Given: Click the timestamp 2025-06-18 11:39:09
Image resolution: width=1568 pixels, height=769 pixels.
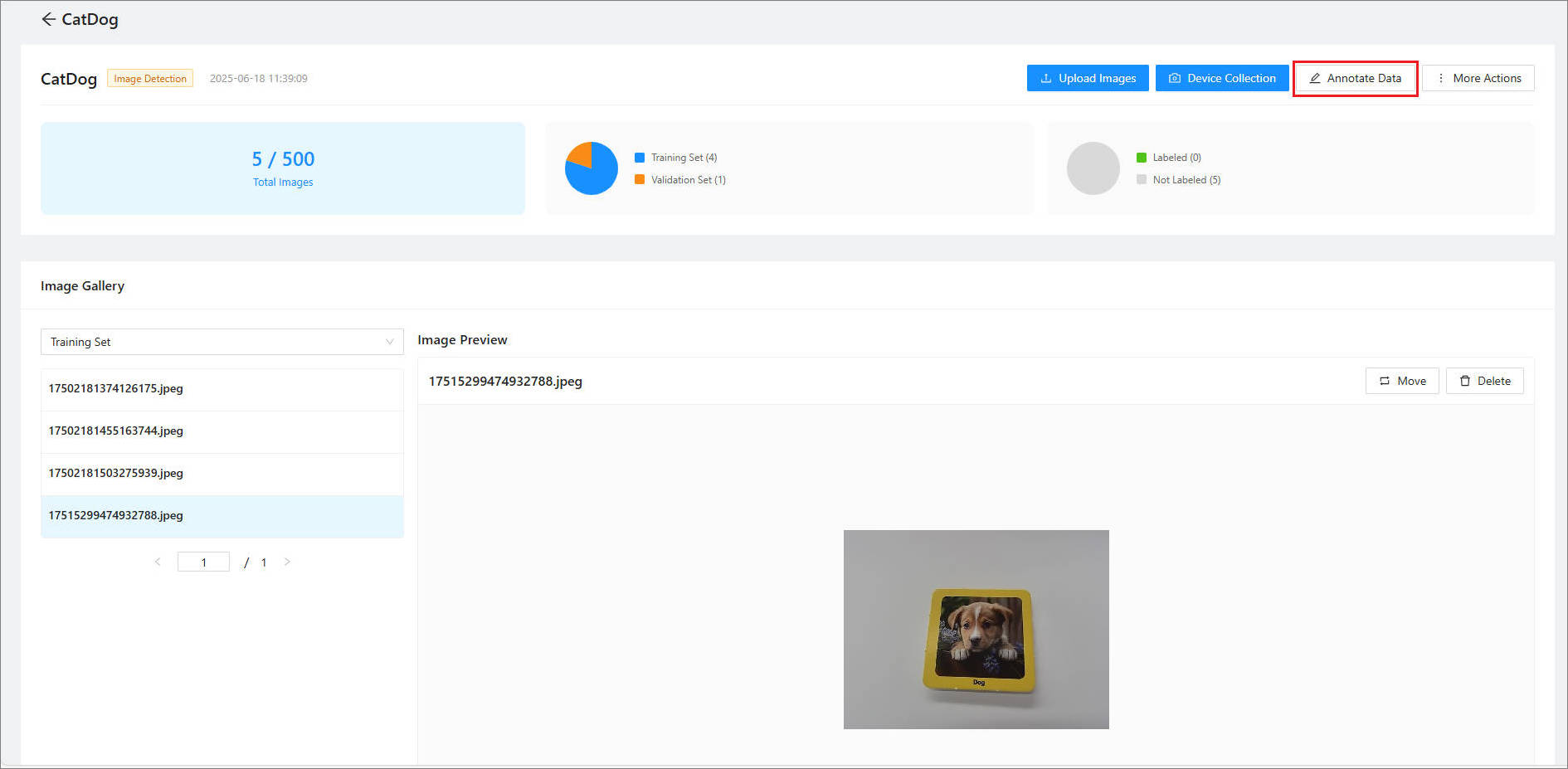Looking at the screenshot, I should [259, 79].
